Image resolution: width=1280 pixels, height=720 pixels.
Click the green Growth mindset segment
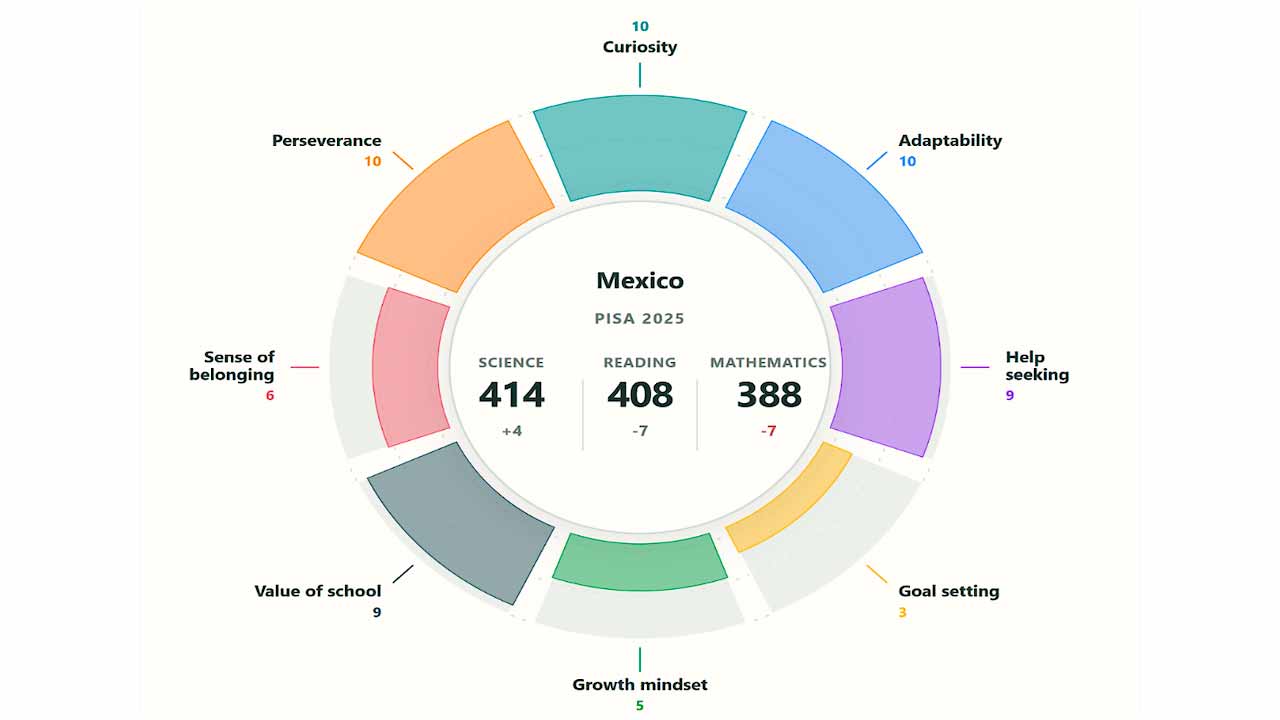point(640,561)
